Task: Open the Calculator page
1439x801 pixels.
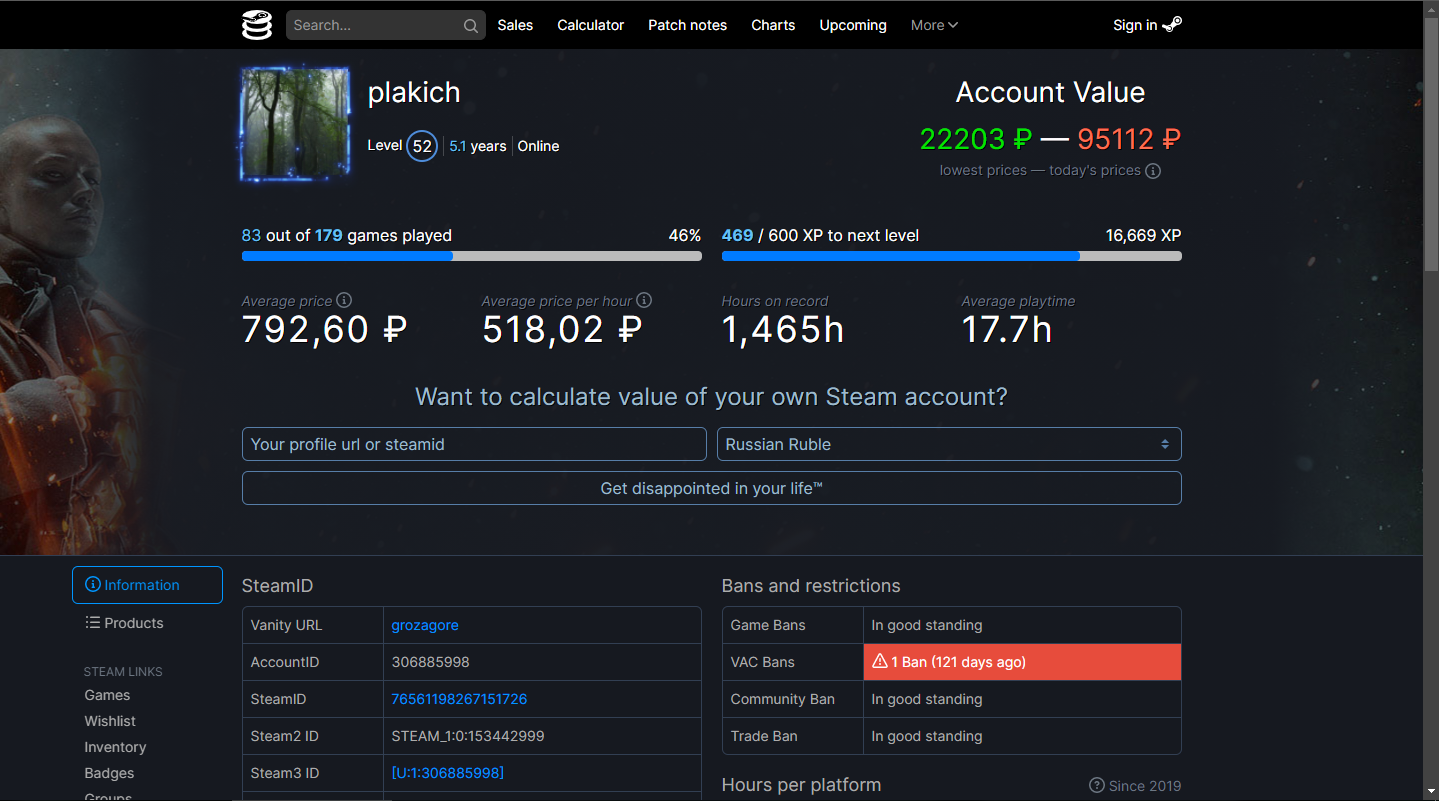Action: (x=591, y=25)
